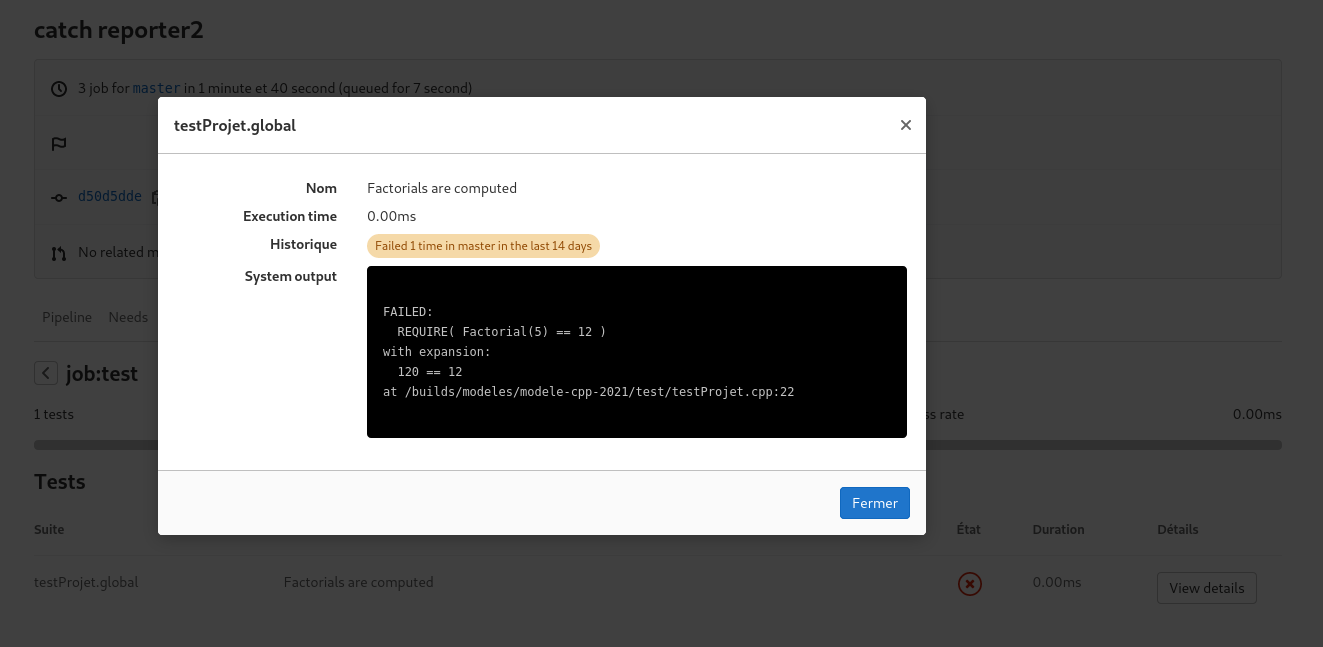Click the job:test heading
Viewport: 1323px width, 647px height.
[102, 374]
